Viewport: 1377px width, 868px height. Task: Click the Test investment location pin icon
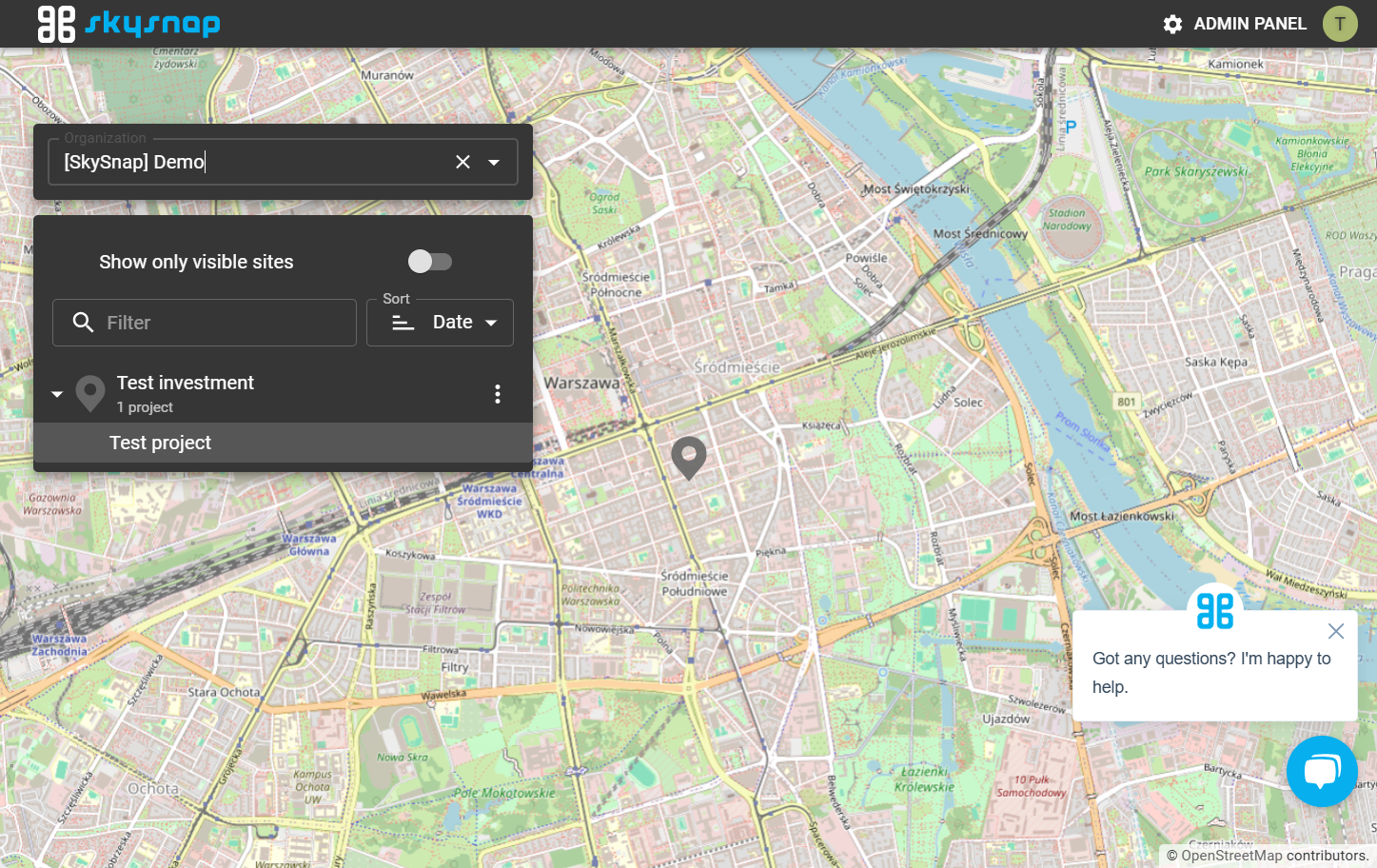[90, 393]
